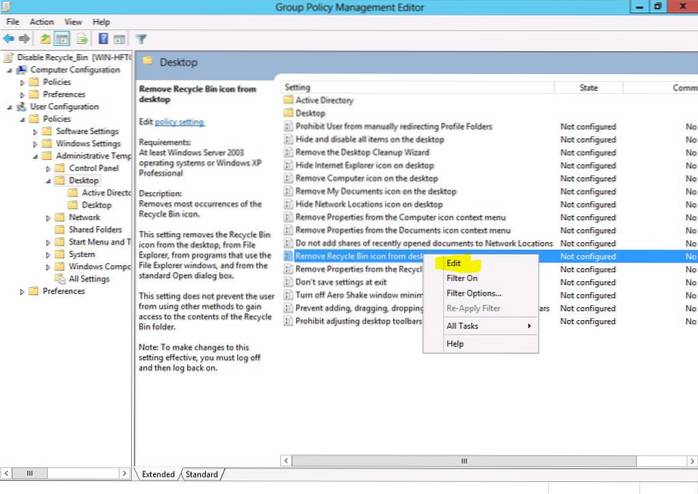
Task: Choose Edit from the context menu
Action: click(x=453, y=262)
